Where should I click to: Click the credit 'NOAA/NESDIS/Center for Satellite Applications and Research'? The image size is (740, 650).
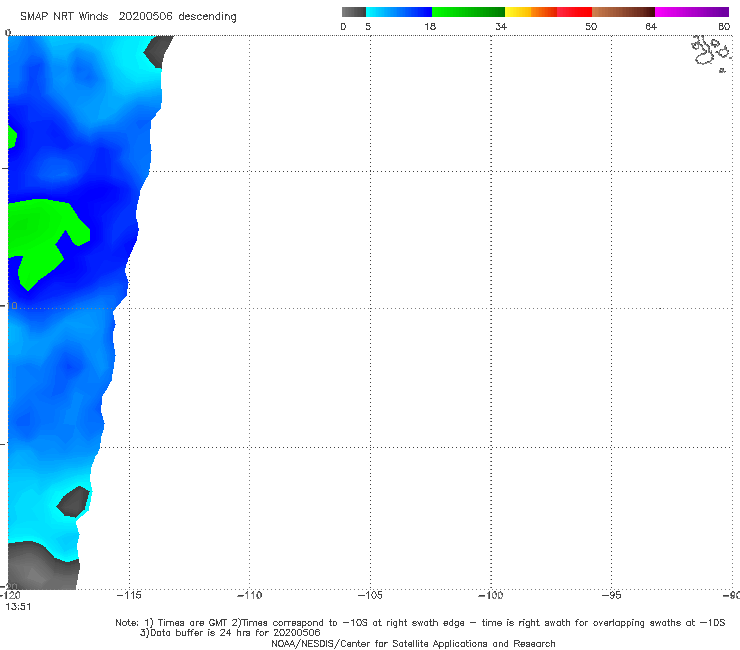(x=413, y=643)
